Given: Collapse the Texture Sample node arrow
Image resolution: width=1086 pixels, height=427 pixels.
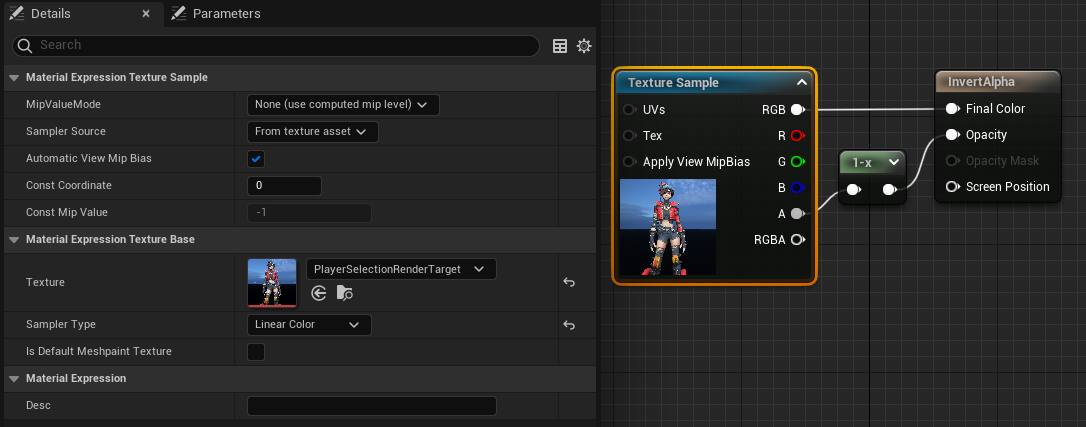Looking at the screenshot, I should [801, 83].
